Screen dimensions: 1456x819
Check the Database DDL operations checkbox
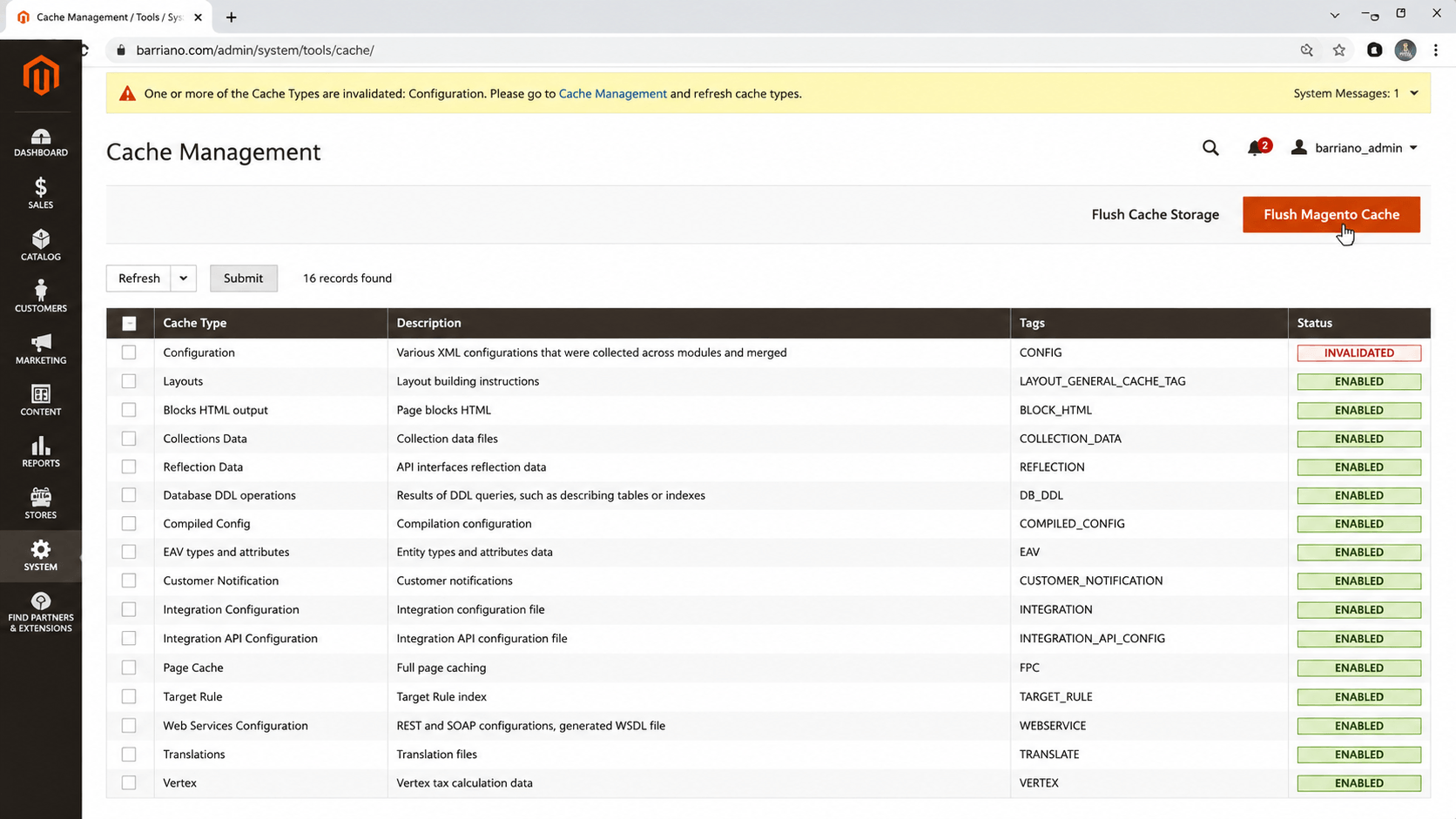(129, 495)
